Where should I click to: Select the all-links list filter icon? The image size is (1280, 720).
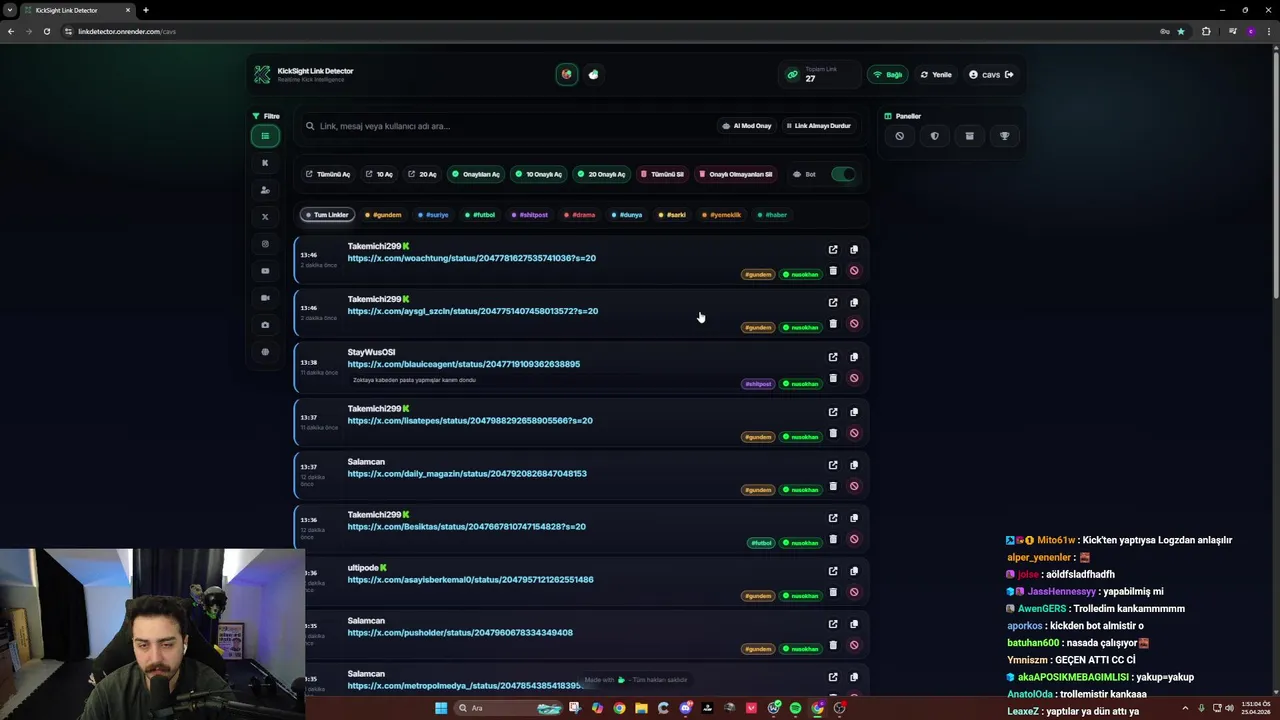[265, 136]
